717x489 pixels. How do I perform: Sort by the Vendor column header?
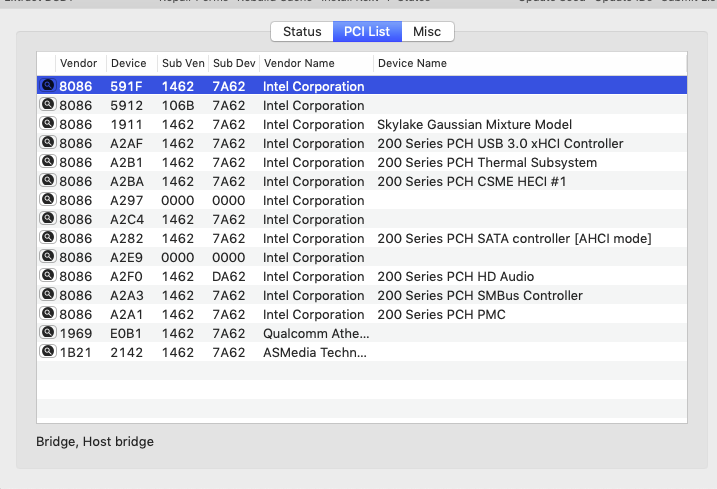click(x=79, y=63)
